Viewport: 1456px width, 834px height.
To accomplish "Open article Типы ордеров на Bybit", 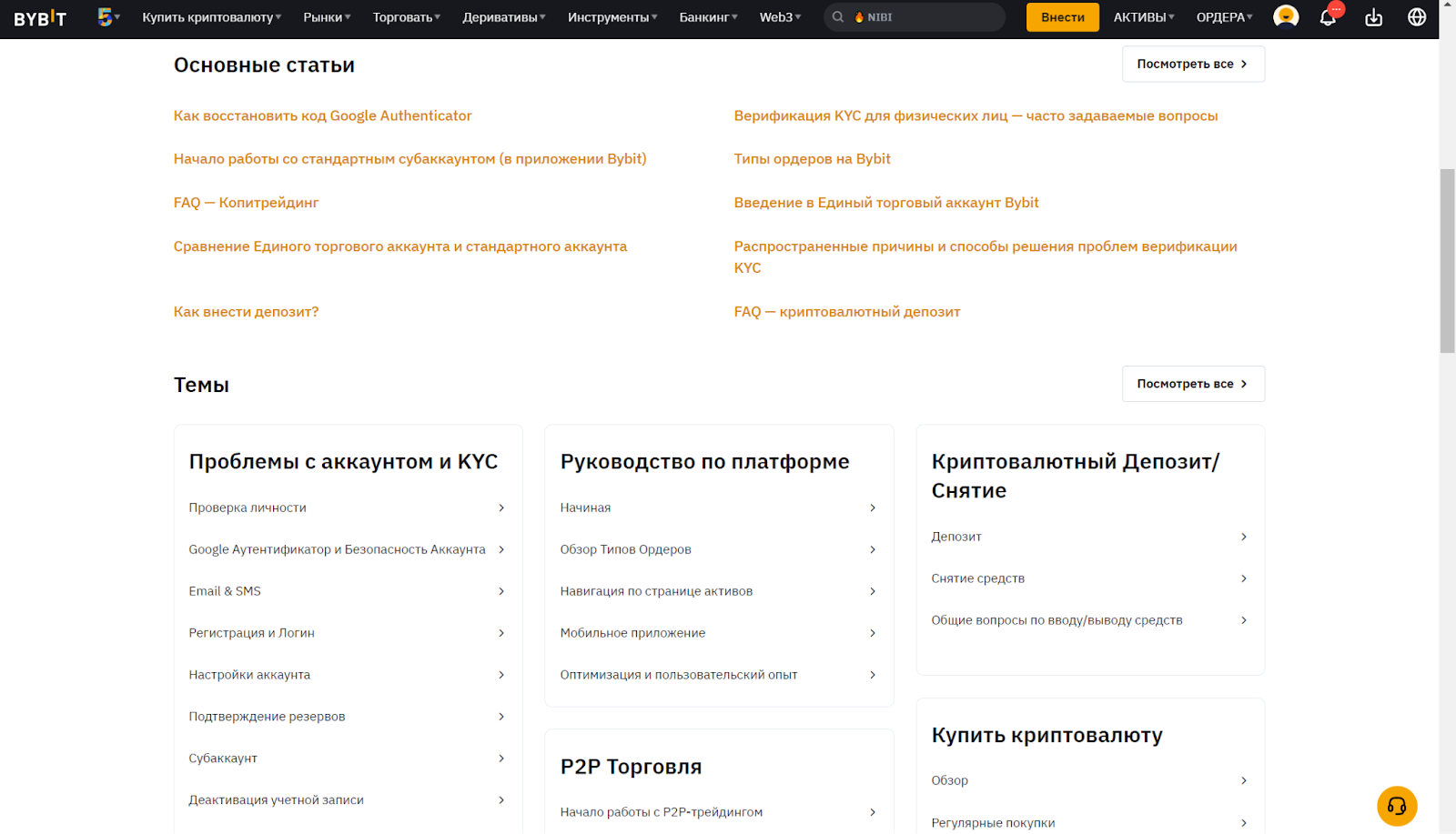I will pos(812,158).
